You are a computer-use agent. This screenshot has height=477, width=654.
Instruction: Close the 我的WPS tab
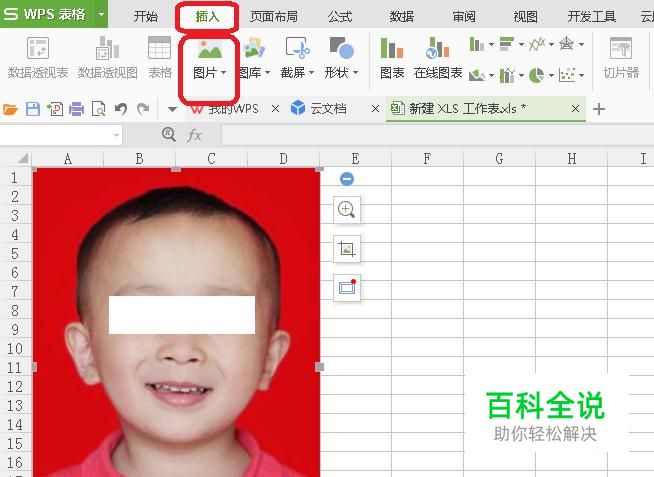click(275, 109)
